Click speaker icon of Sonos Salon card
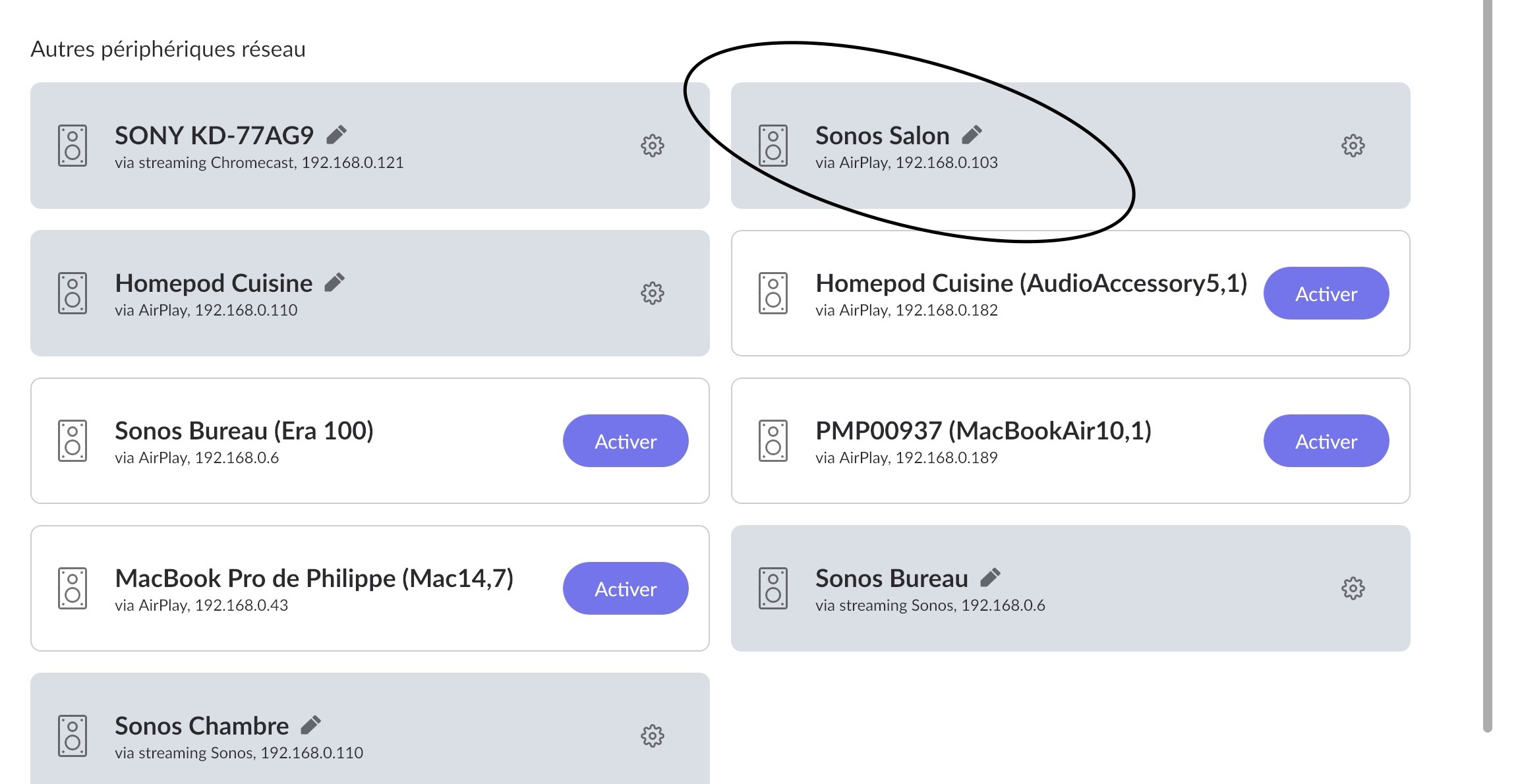 [x=773, y=146]
